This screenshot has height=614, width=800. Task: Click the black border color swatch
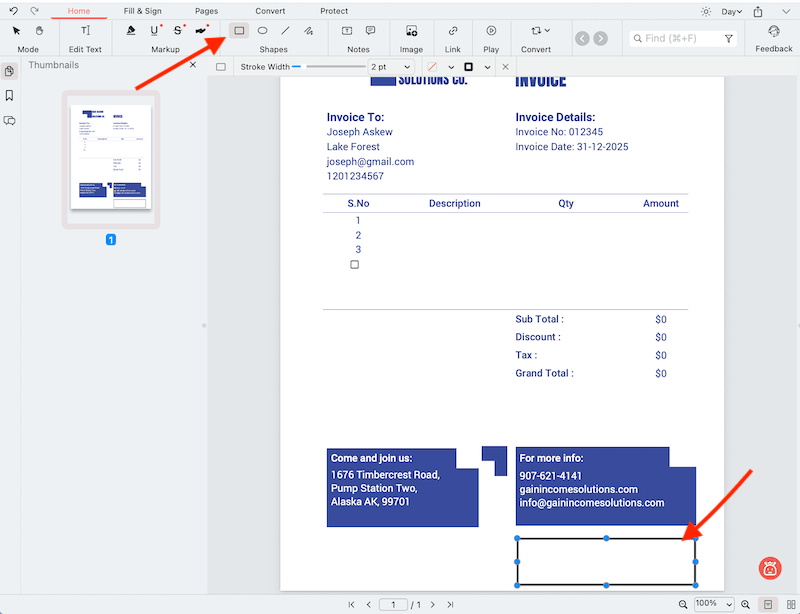click(x=468, y=67)
